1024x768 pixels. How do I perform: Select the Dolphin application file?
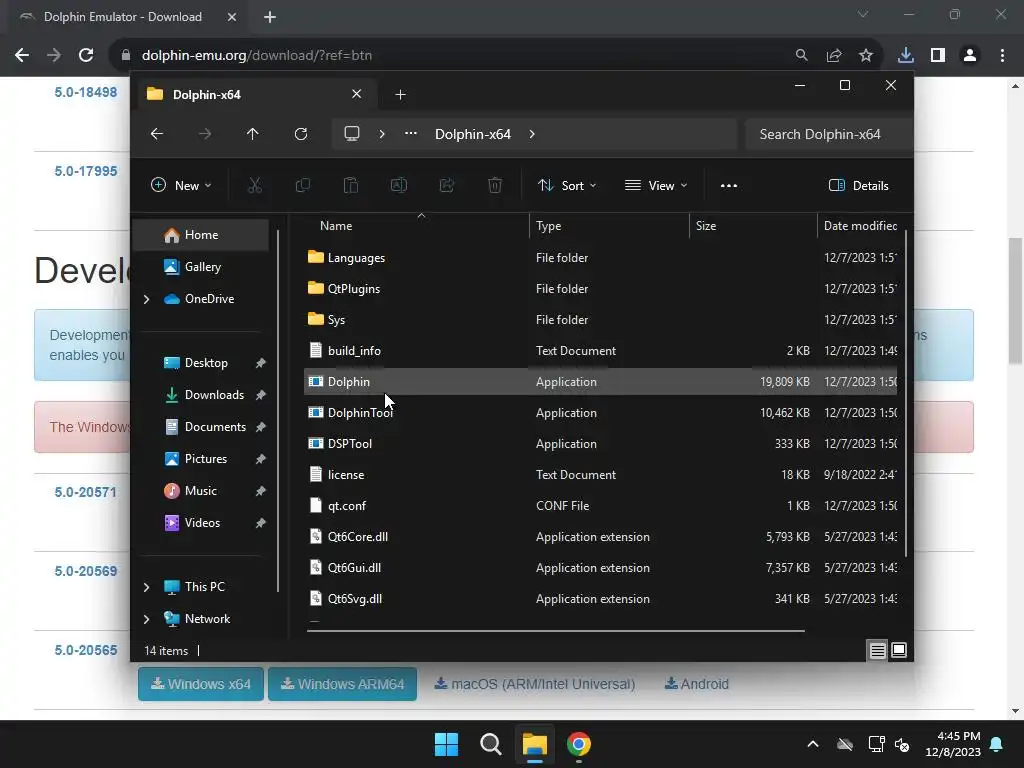pyautogui.click(x=600, y=381)
